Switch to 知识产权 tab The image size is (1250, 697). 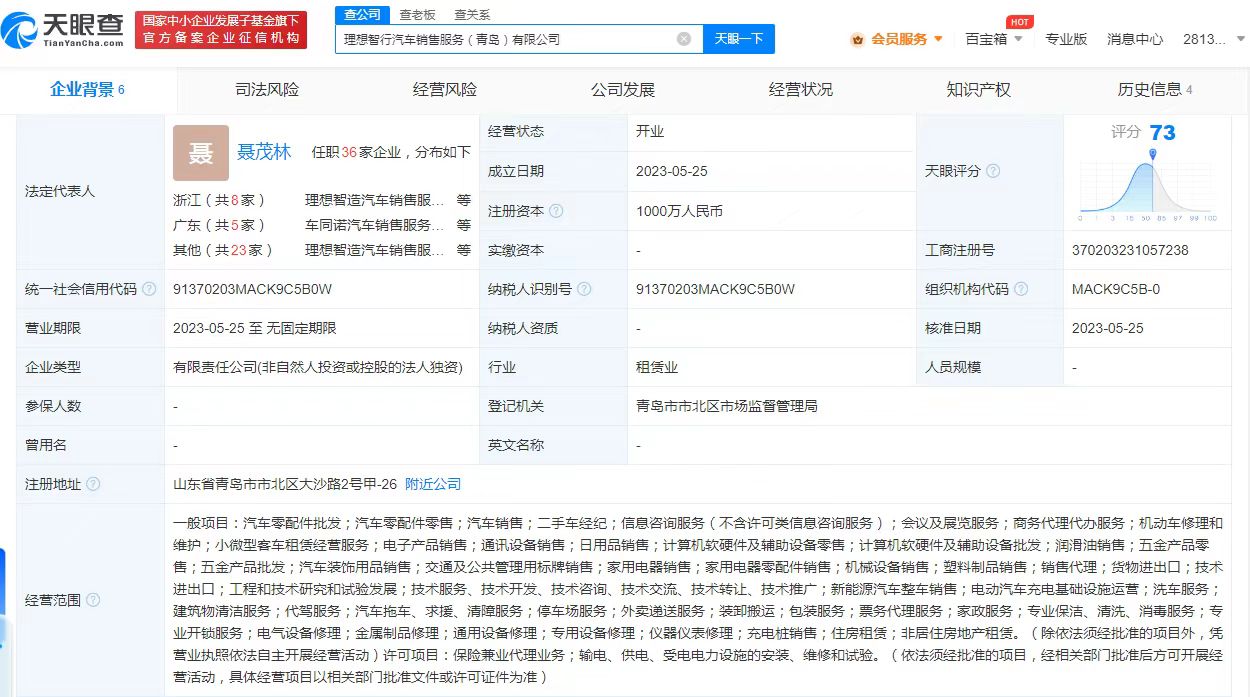pyautogui.click(x=979, y=90)
